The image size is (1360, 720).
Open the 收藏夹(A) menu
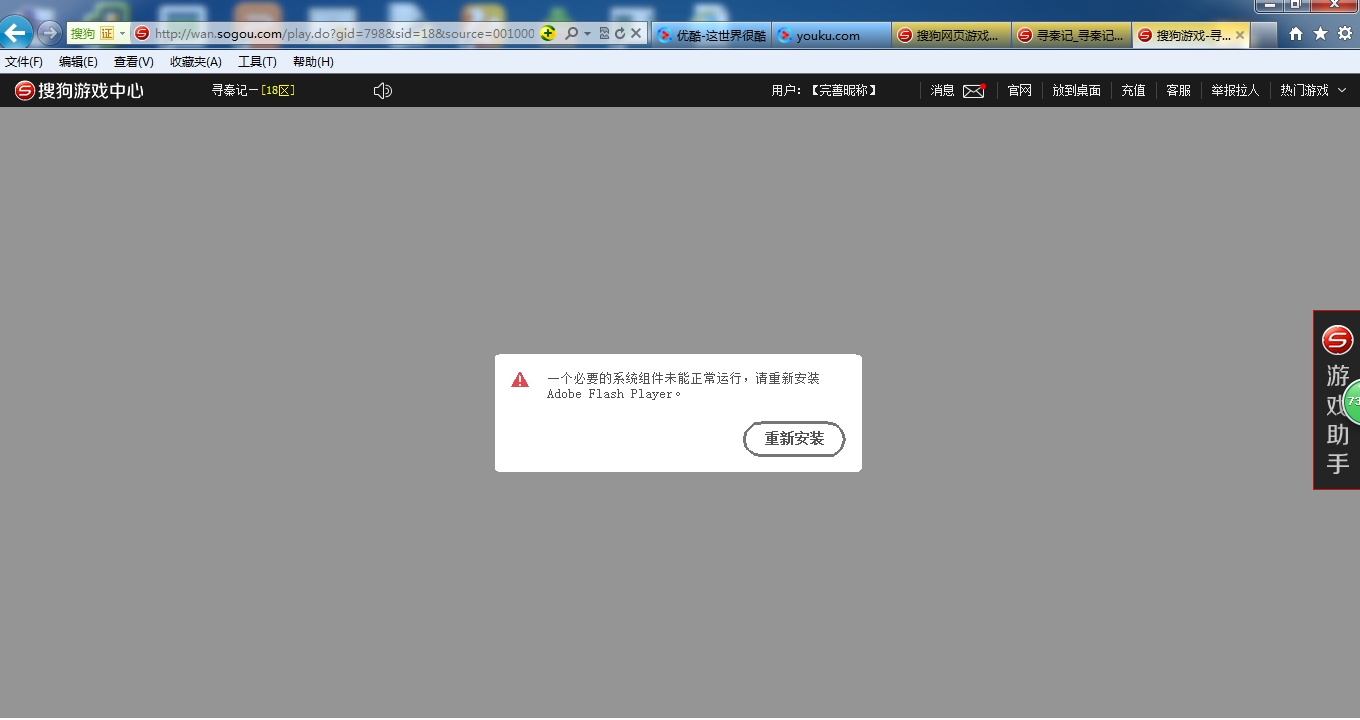click(x=196, y=61)
